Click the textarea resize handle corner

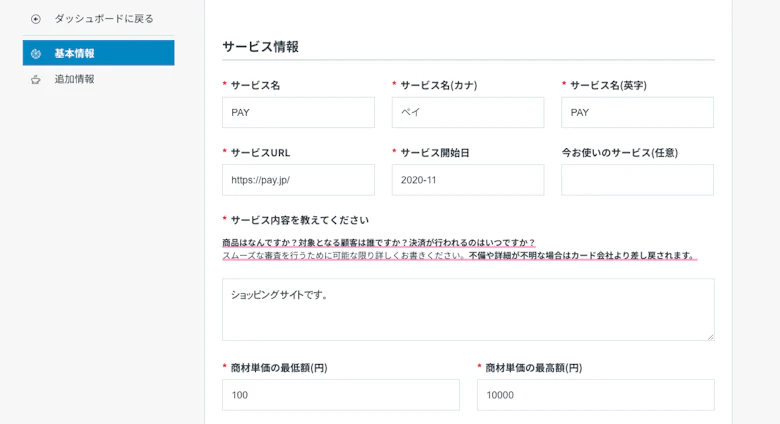tap(710, 336)
